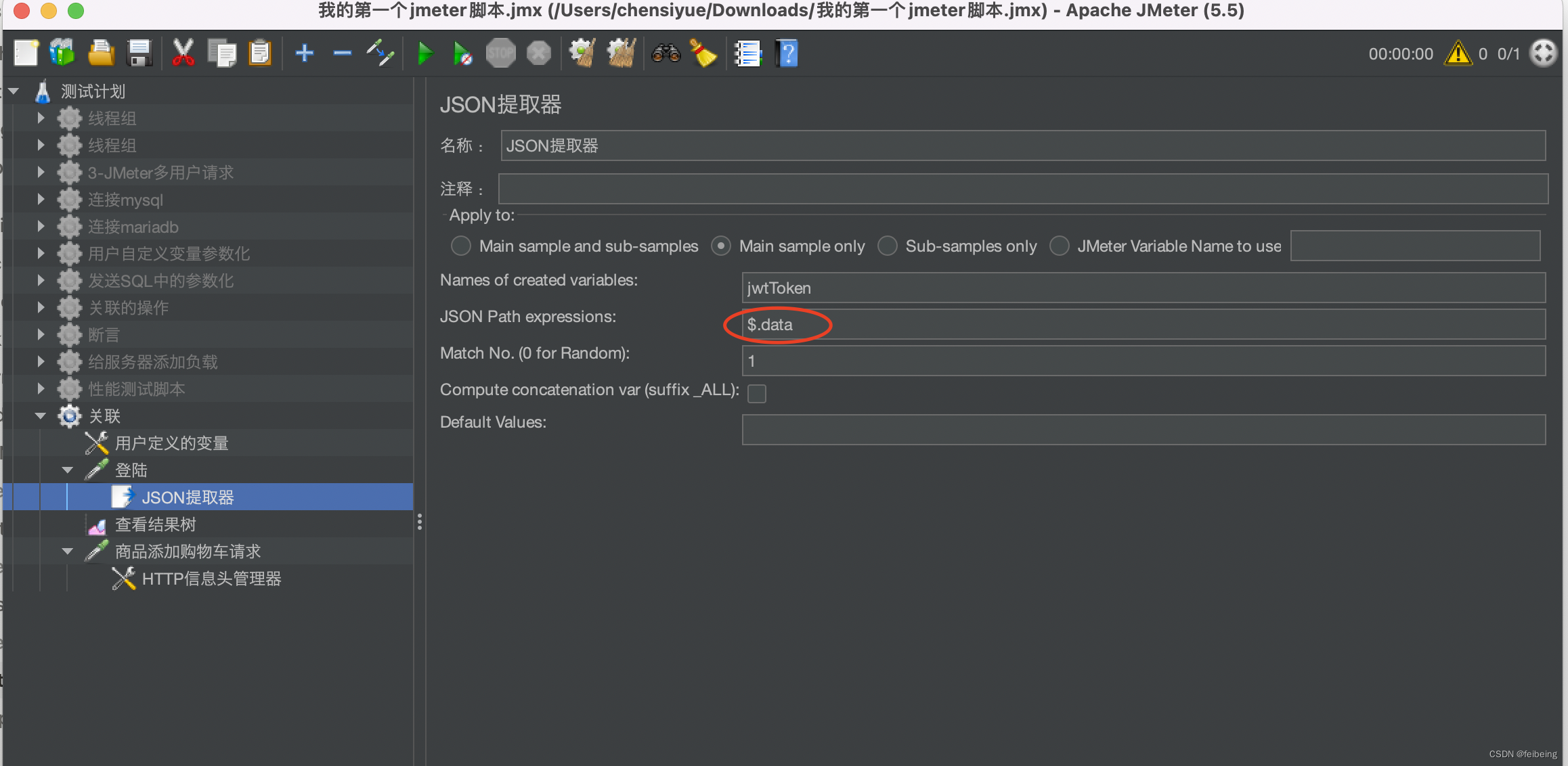Select 性能测试脚本 thread group
1568x766 pixels.
(137, 389)
